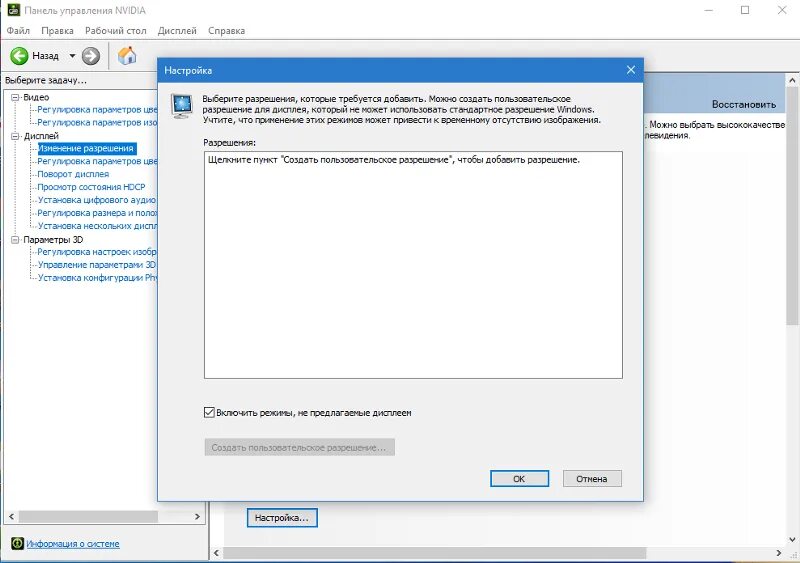The width and height of the screenshot is (800, 563).
Task: Click the green Back arrow icon
Action: [x=19, y=56]
